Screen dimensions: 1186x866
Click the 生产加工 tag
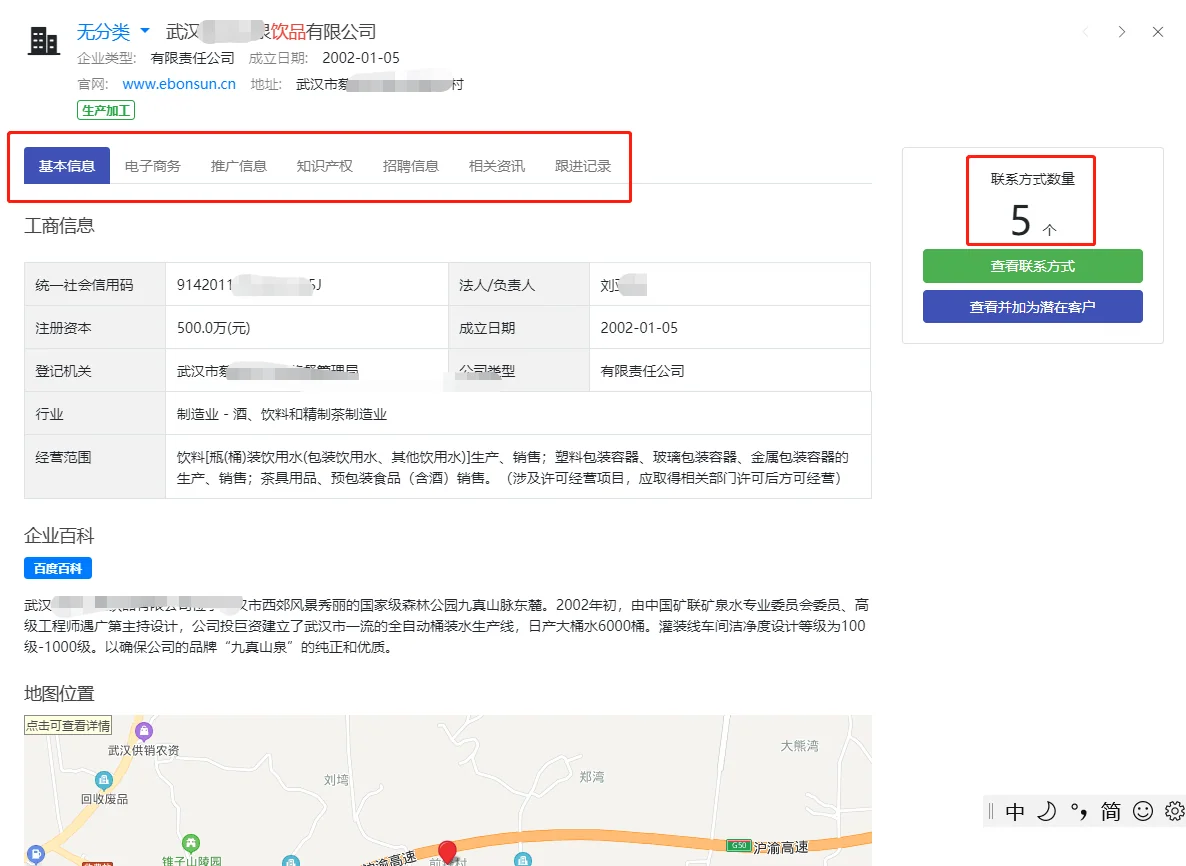(106, 110)
